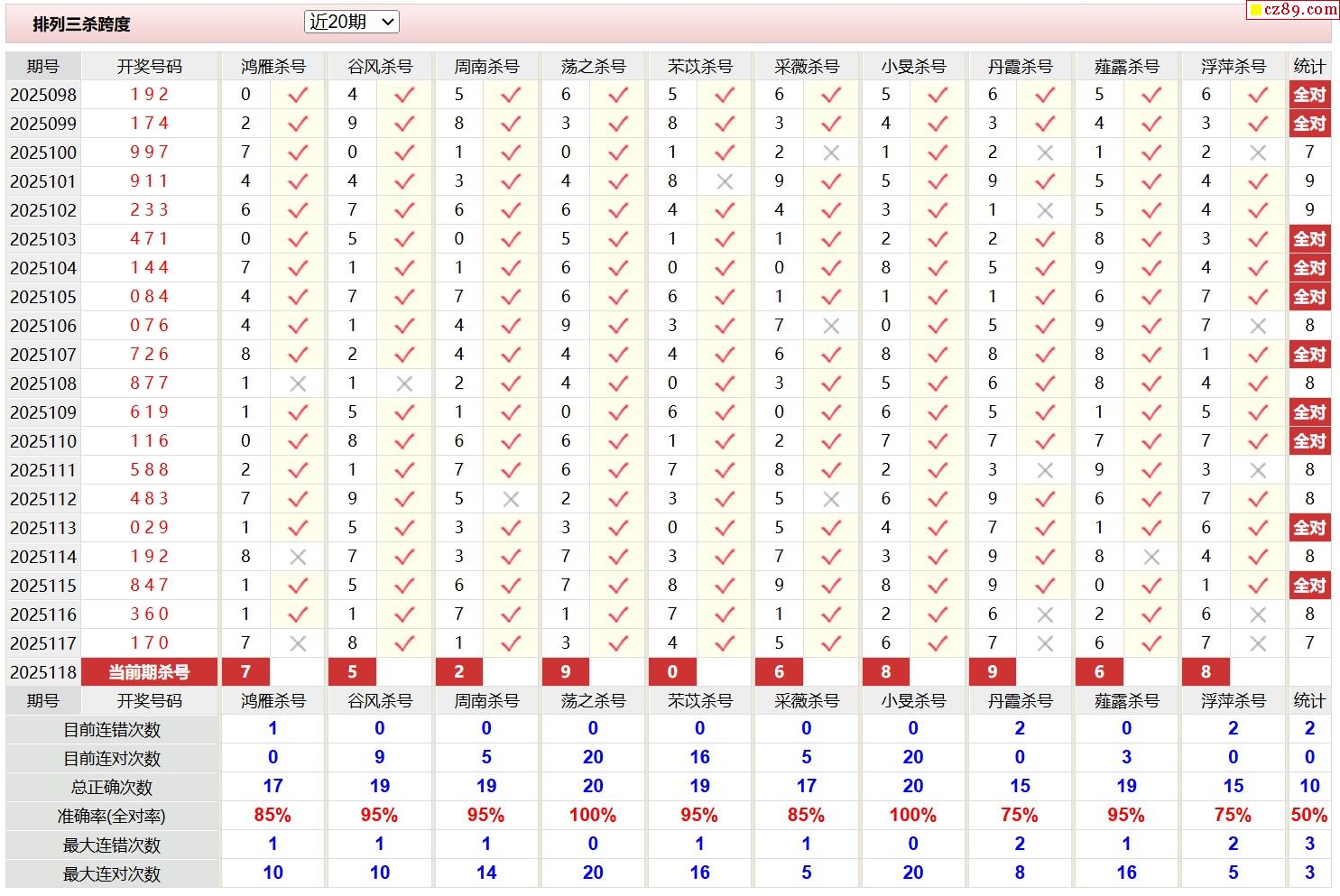The width and height of the screenshot is (1340, 896).
Task: Select the 谷风杀号 column header
Action: coord(380,67)
